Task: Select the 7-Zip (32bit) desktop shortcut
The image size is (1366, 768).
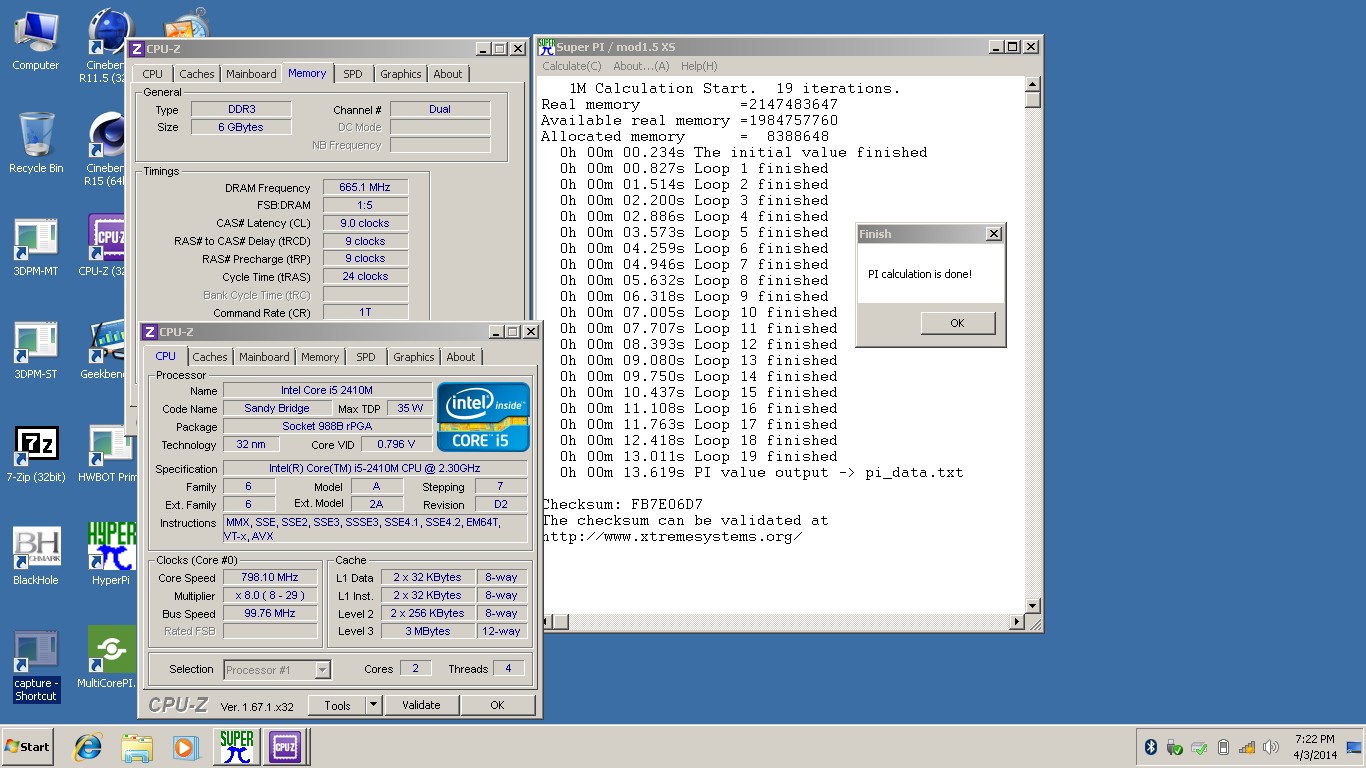Action: click(x=35, y=453)
